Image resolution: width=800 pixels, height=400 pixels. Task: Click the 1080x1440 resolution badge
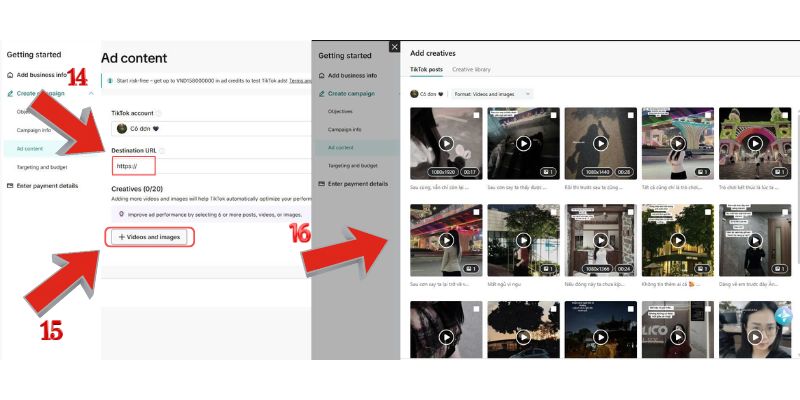[595, 172]
